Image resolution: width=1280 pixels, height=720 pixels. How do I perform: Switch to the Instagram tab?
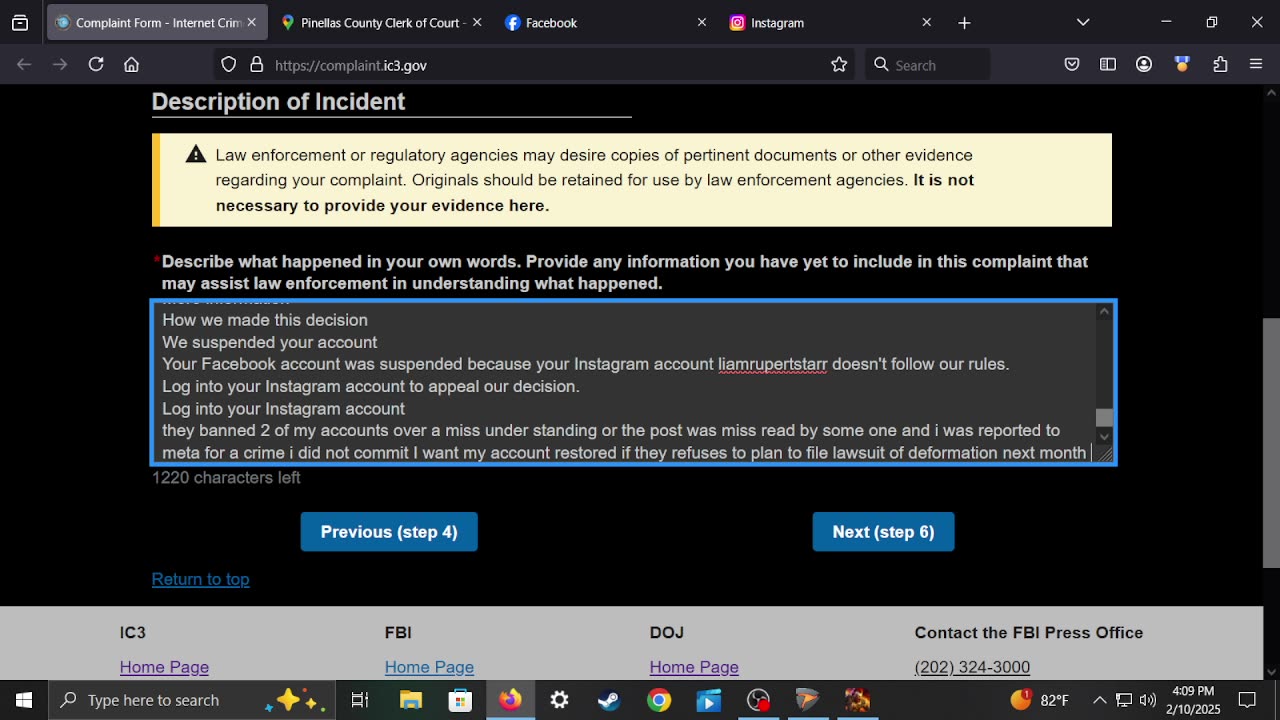point(832,22)
